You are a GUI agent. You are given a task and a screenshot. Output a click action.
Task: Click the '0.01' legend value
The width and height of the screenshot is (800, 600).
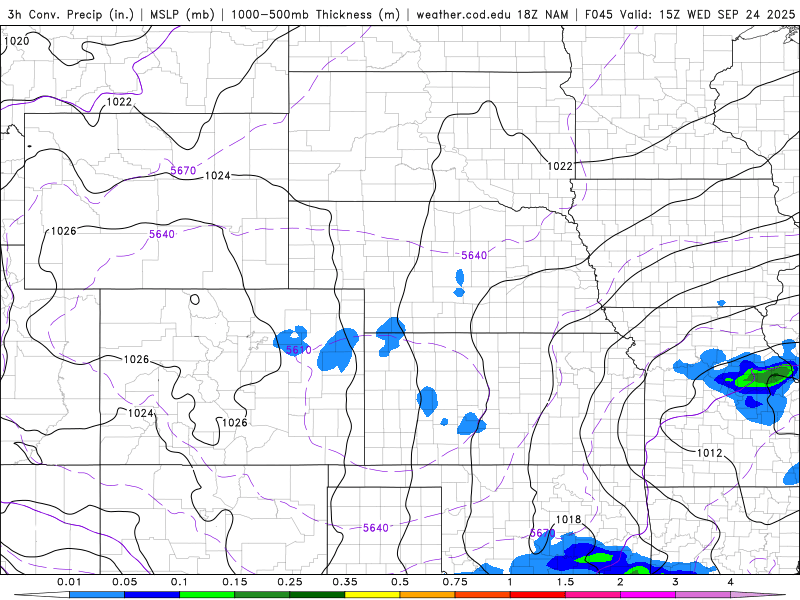(x=69, y=582)
